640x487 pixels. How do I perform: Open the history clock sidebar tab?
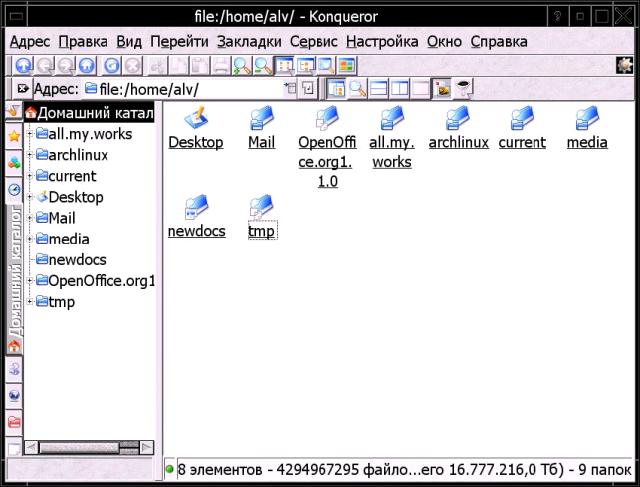pyautogui.click(x=14, y=189)
